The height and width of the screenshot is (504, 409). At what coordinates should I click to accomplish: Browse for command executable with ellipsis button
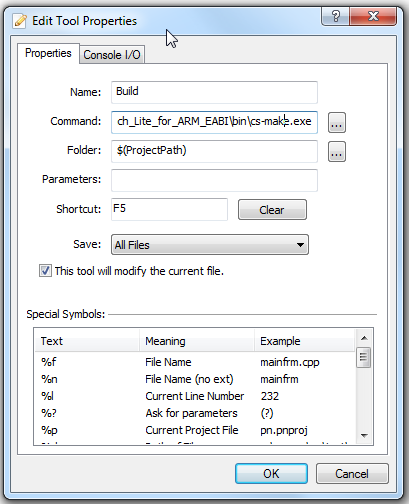pyautogui.click(x=337, y=122)
